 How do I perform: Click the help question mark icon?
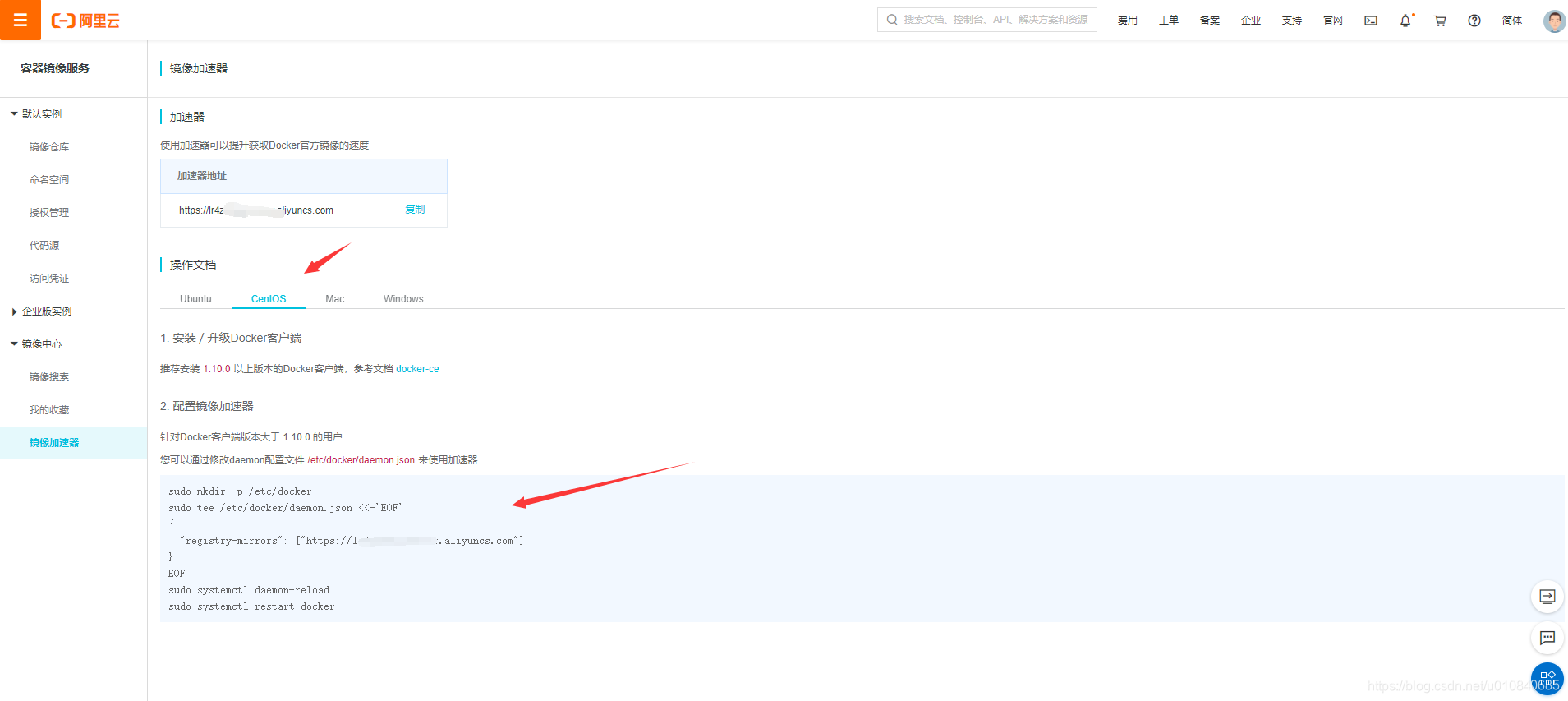(x=1474, y=21)
